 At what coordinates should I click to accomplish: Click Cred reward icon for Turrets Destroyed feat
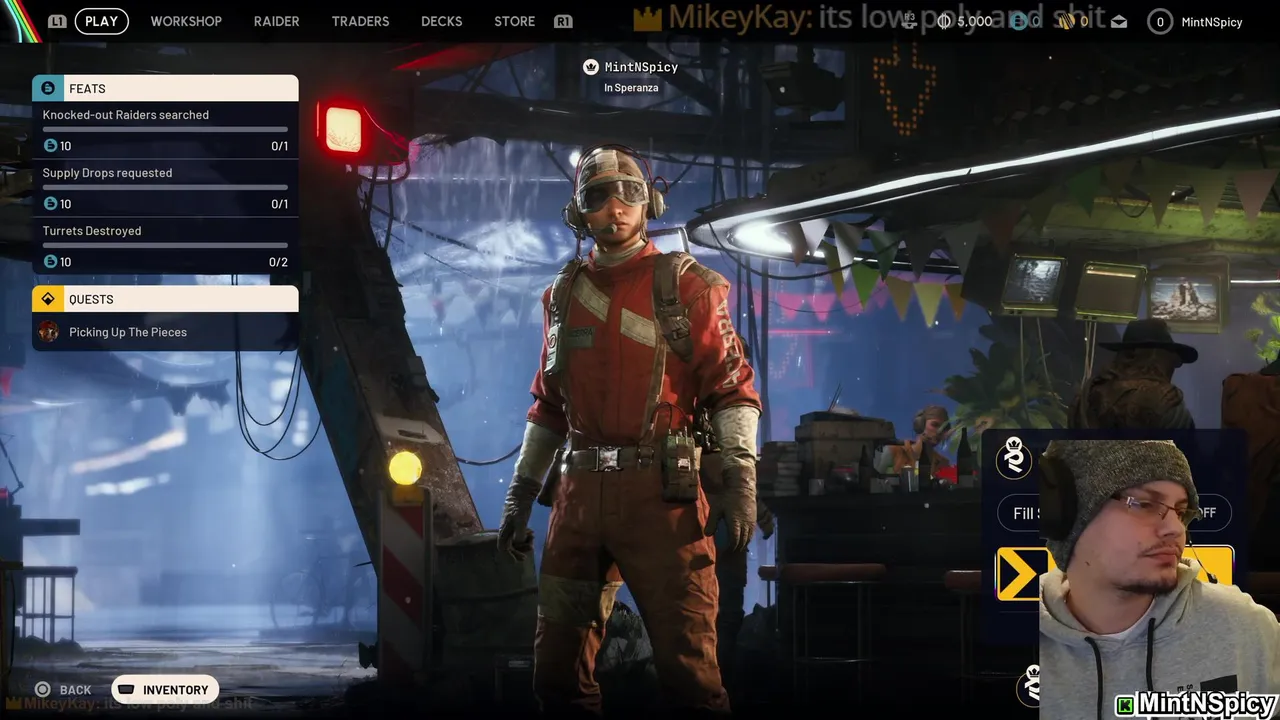50,262
